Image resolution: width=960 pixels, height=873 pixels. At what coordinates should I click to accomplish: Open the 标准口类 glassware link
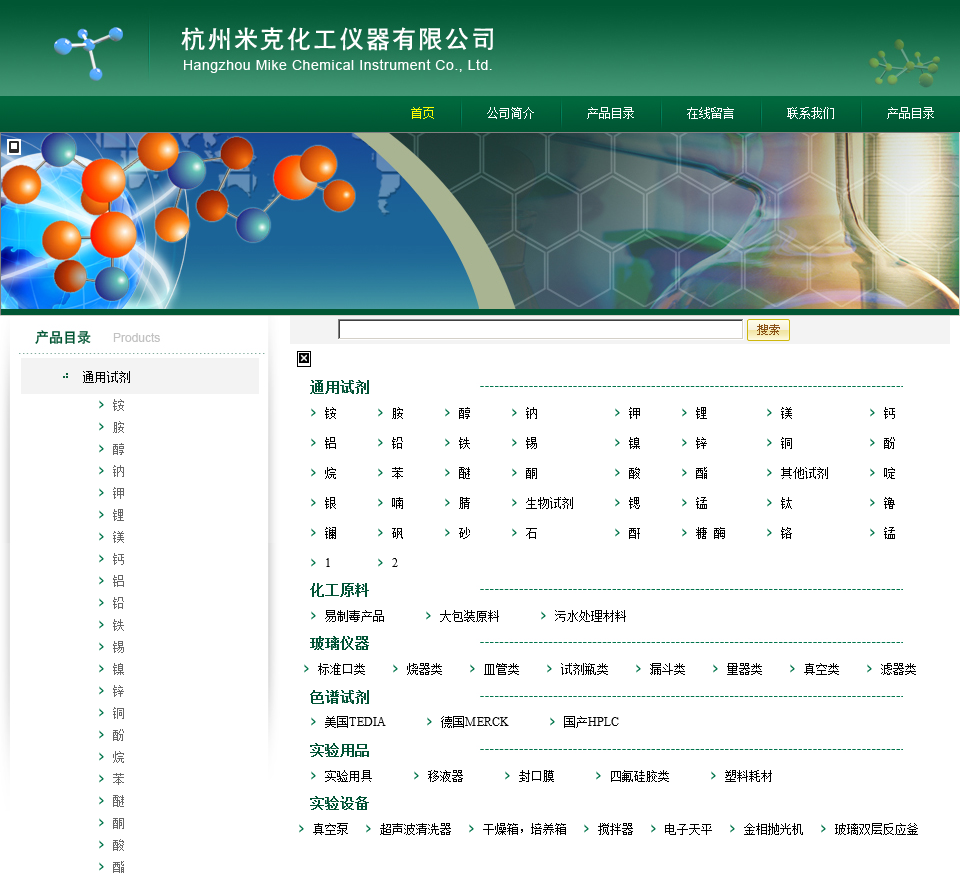pyautogui.click(x=342, y=669)
